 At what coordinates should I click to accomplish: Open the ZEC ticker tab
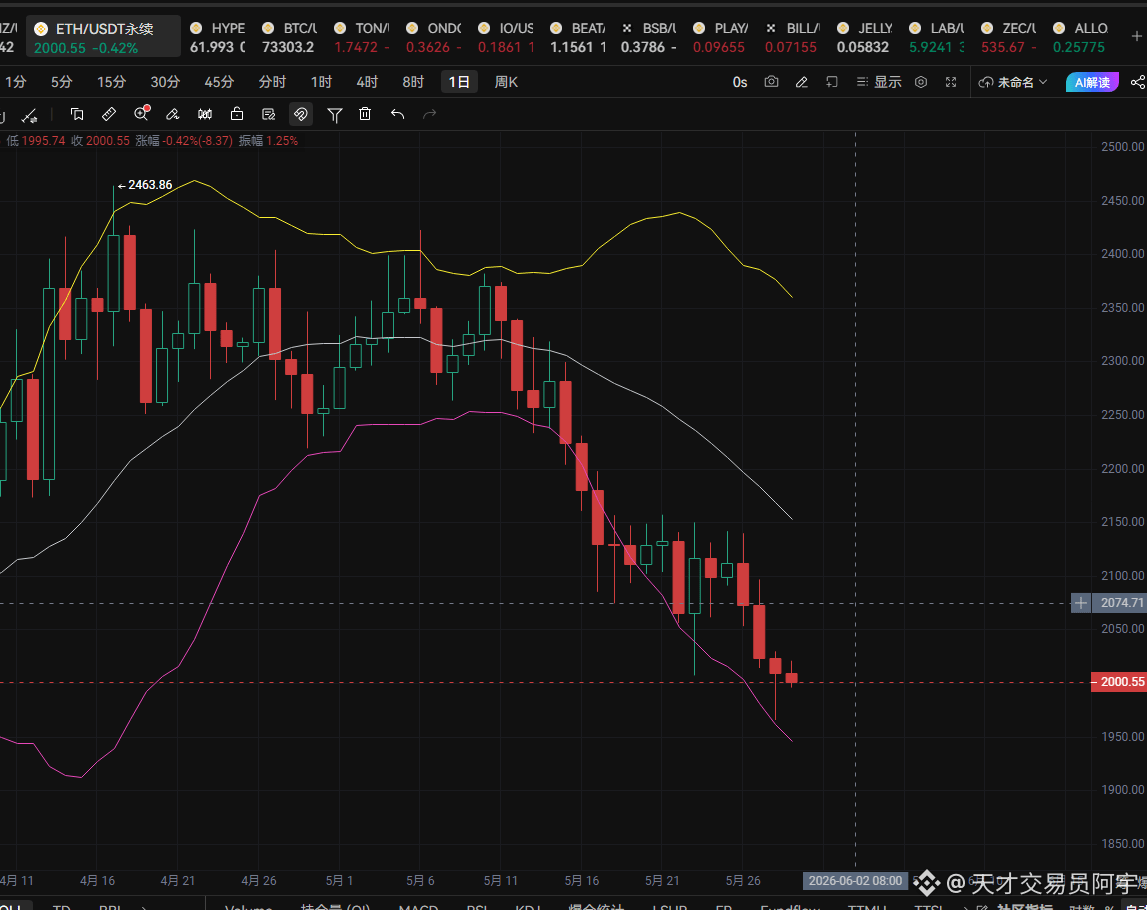(x=1009, y=37)
